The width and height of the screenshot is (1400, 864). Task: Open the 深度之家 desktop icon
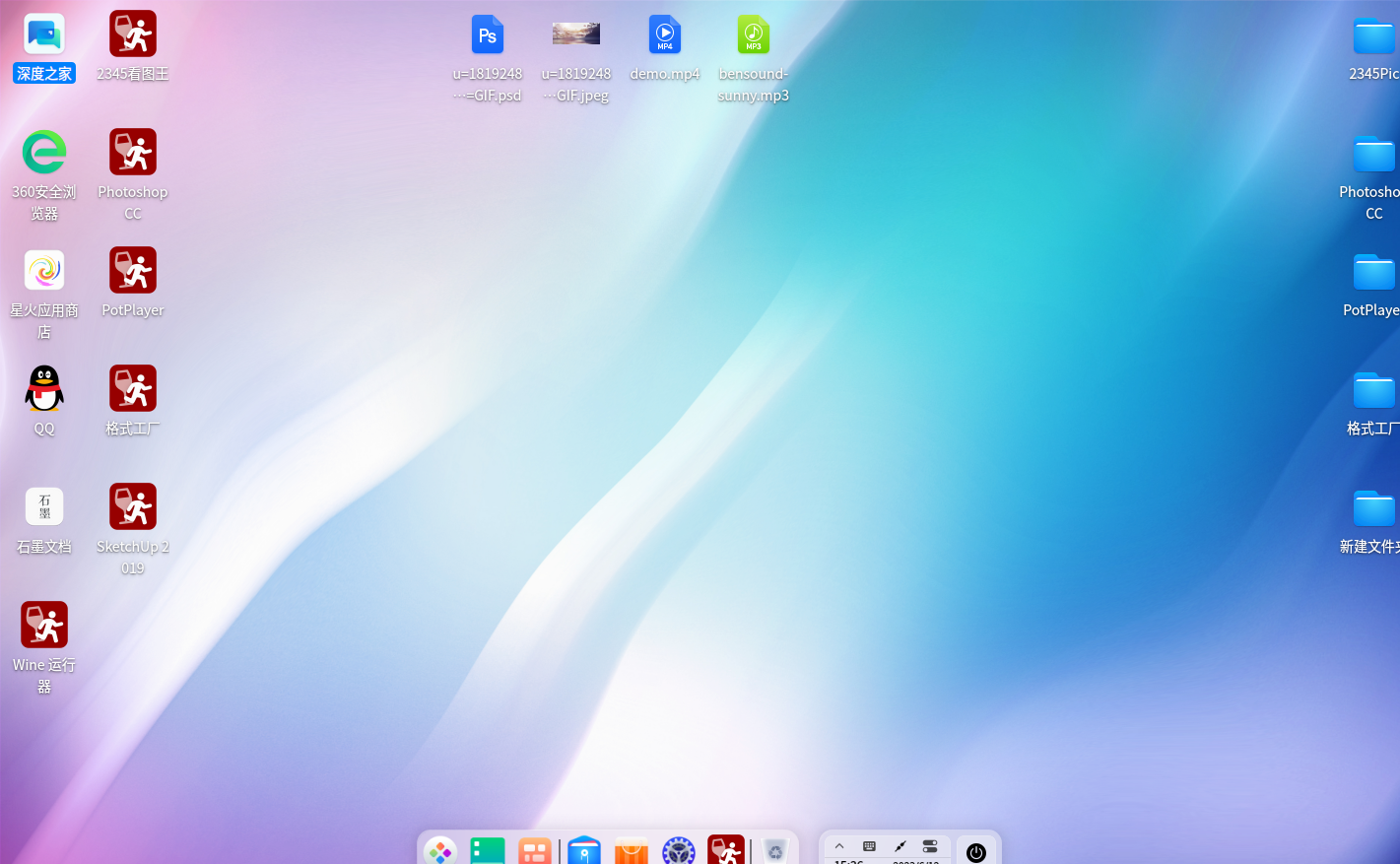coord(44,35)
